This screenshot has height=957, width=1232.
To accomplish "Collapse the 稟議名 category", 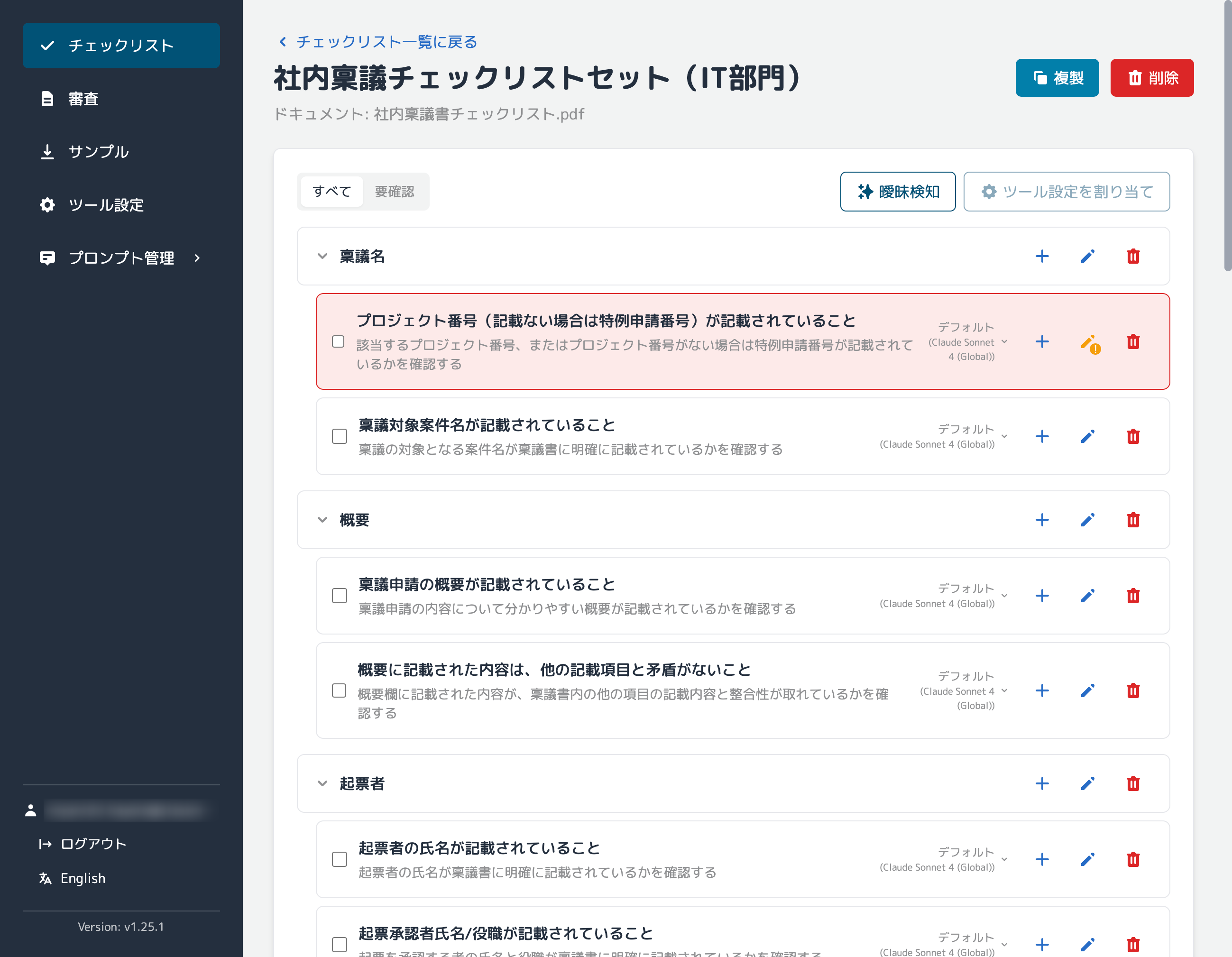I will 322,256.
